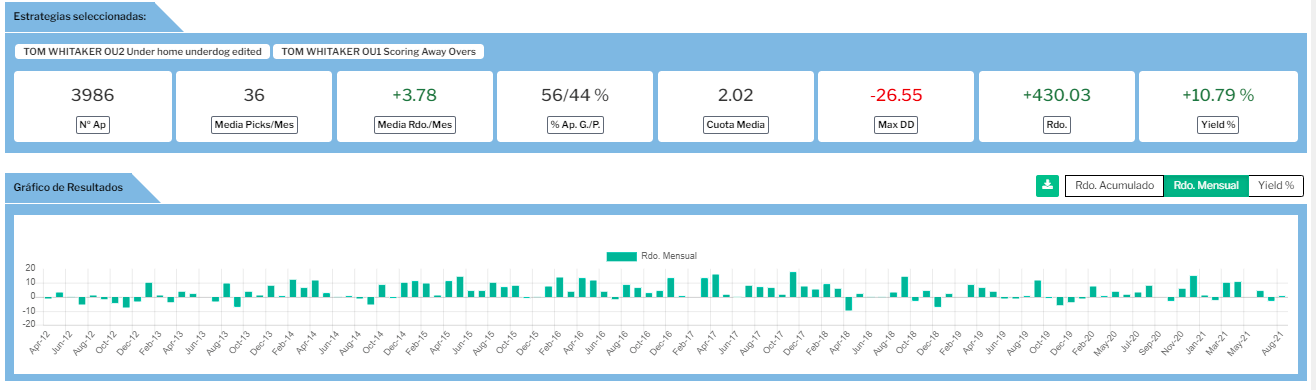Click TOM WHITAKER OU2 Under home underdog tag
The height and width of the screenshot is (390, 1316).
pyautogui.click(x=142, y=51)
